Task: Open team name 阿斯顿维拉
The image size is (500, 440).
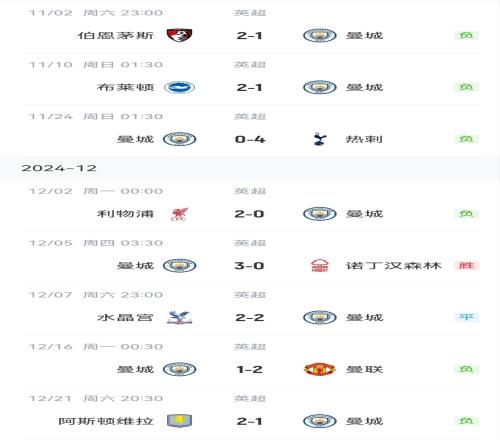Action: point(106,421)
